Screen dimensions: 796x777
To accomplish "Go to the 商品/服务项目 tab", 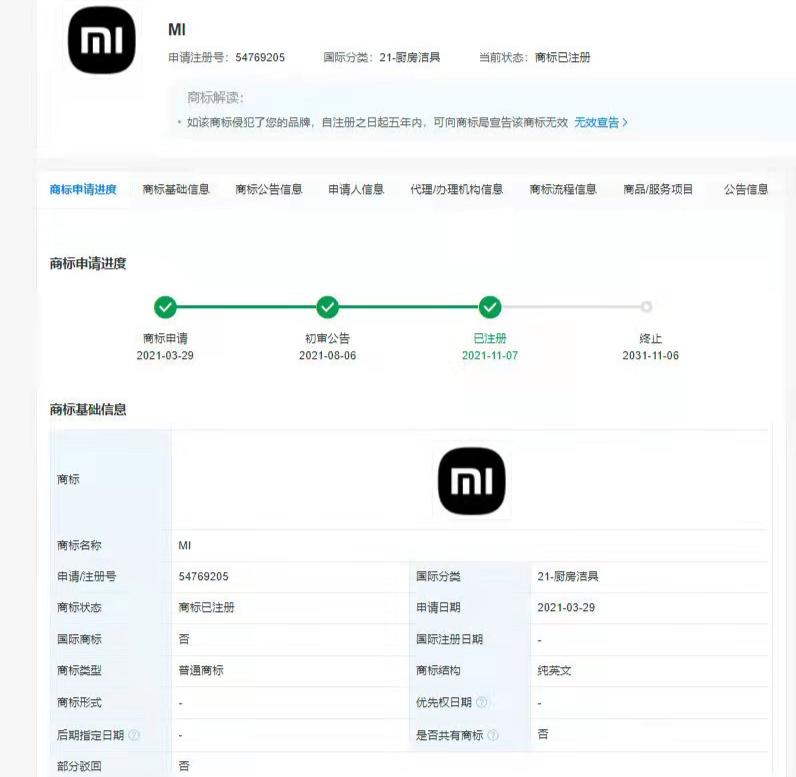I will 658,189.
